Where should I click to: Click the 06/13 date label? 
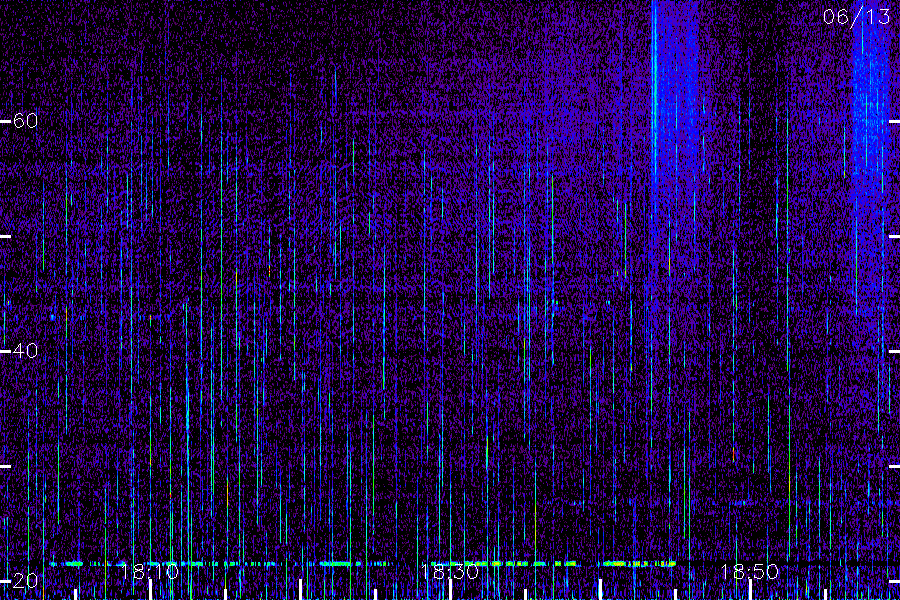tap(856, 17)
